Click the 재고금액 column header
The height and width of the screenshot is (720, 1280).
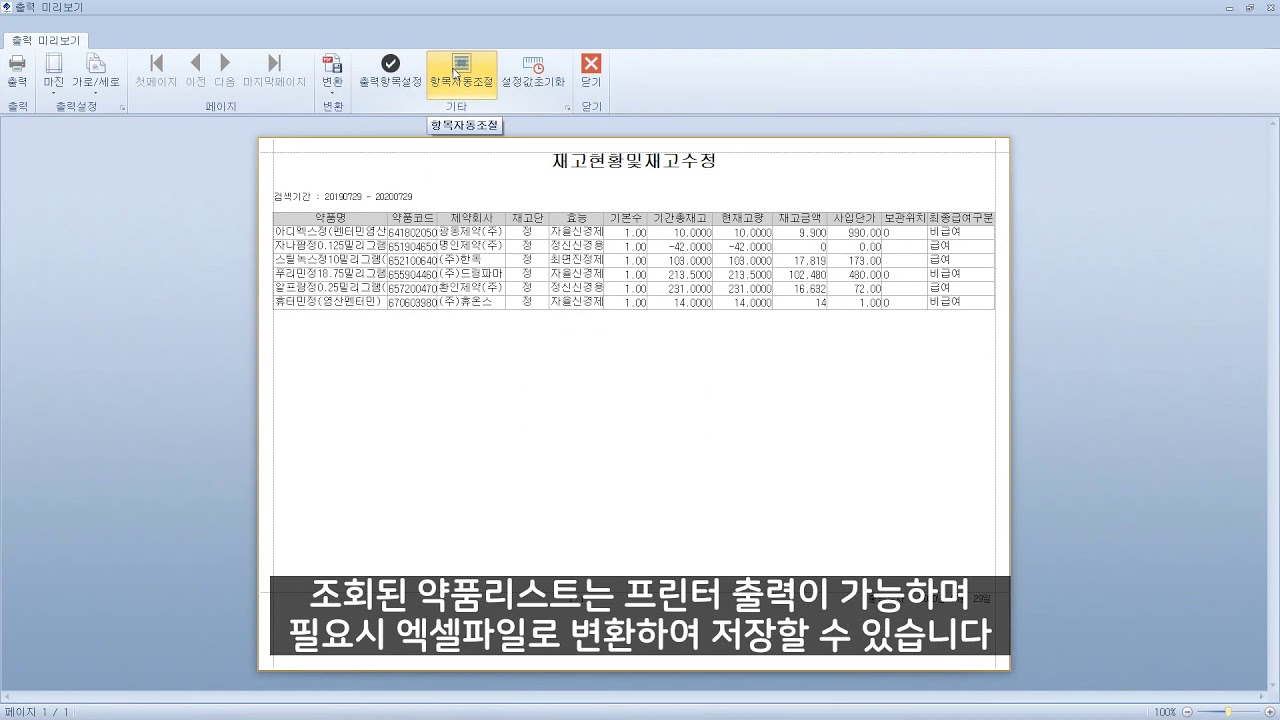point(800,218)
